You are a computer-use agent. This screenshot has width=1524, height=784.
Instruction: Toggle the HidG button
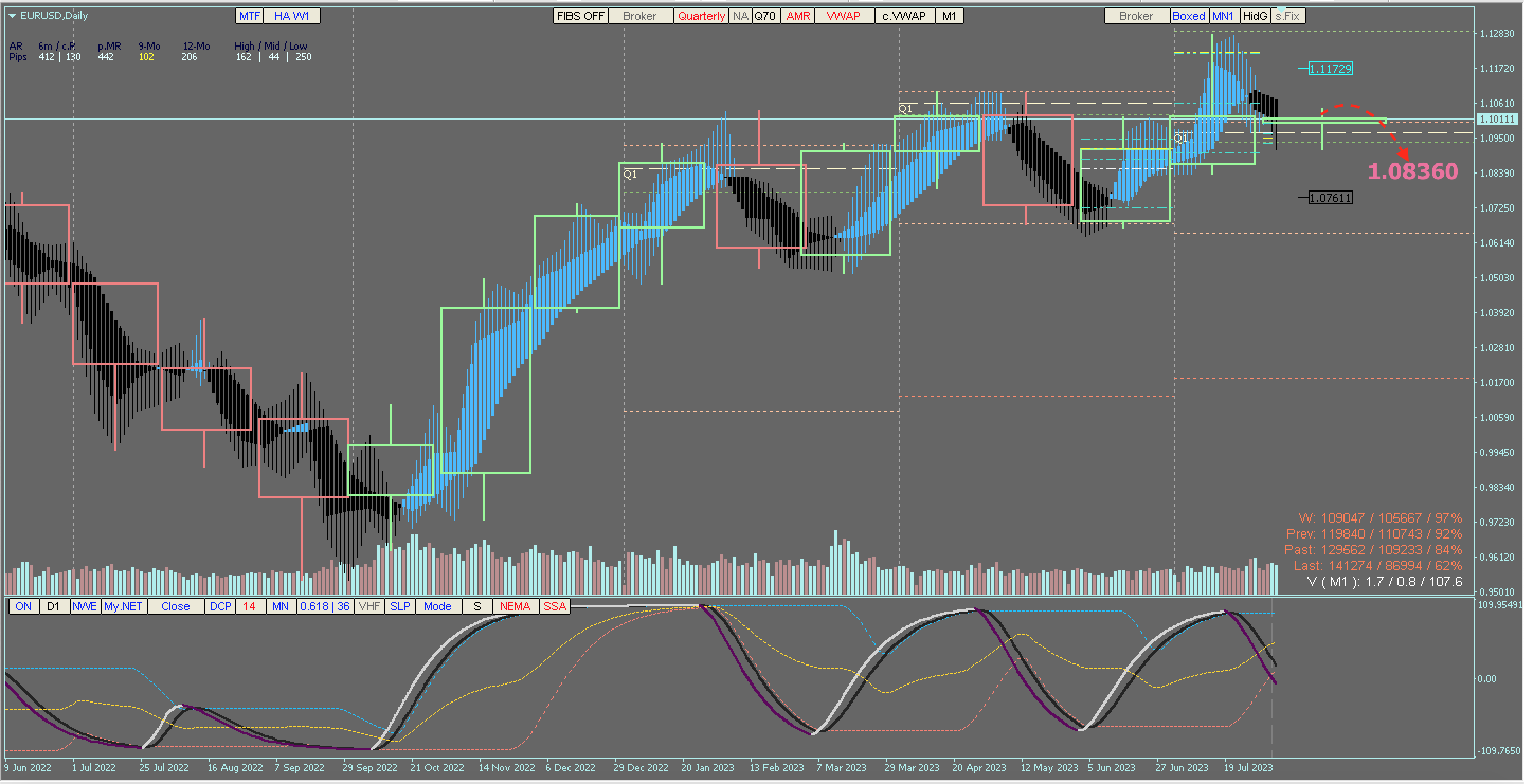[x=1255, y=16]
